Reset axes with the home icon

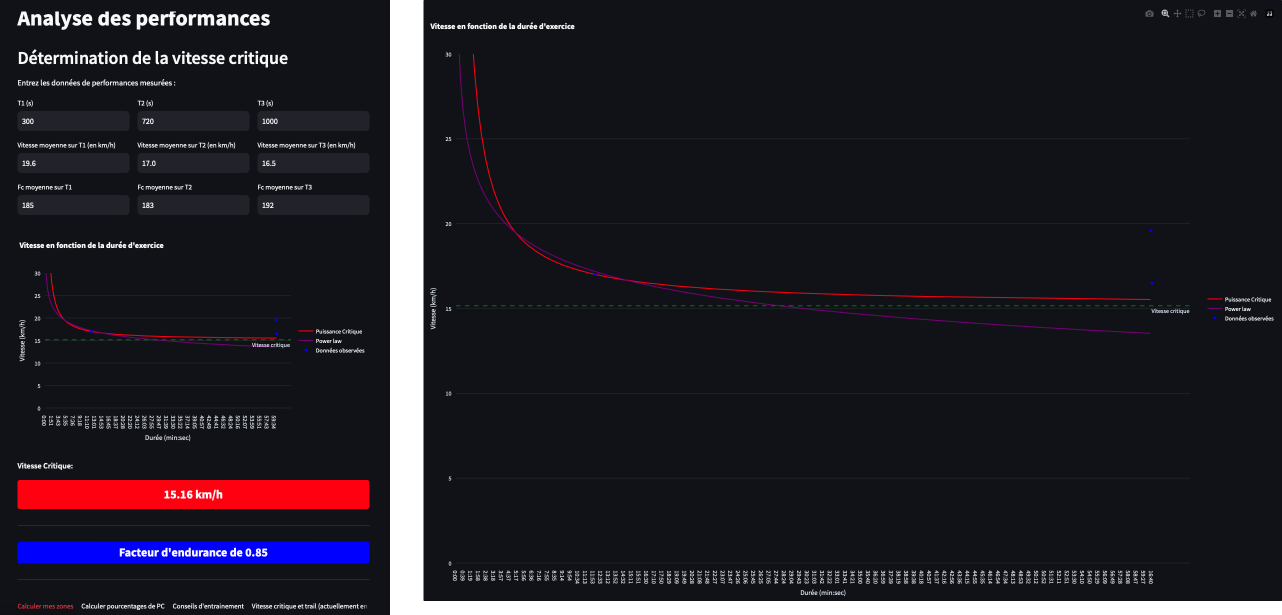(1254, 13)
